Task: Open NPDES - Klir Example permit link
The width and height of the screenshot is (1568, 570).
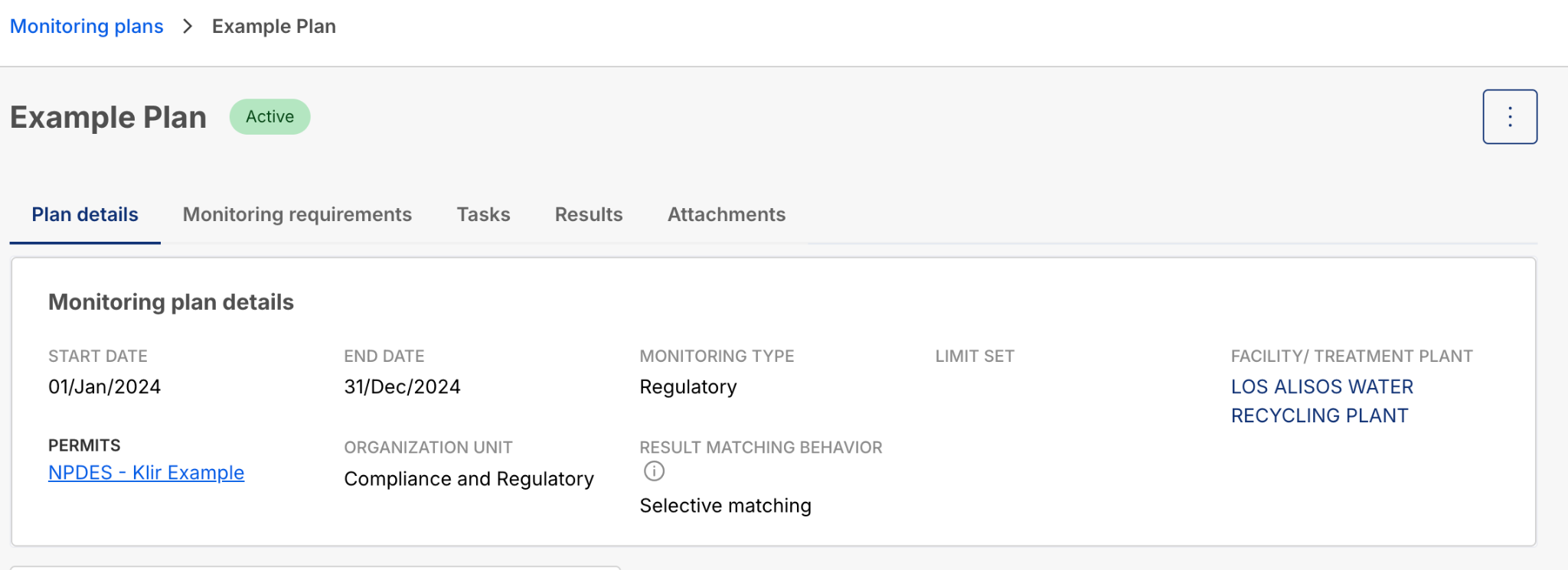Action: 146,473
